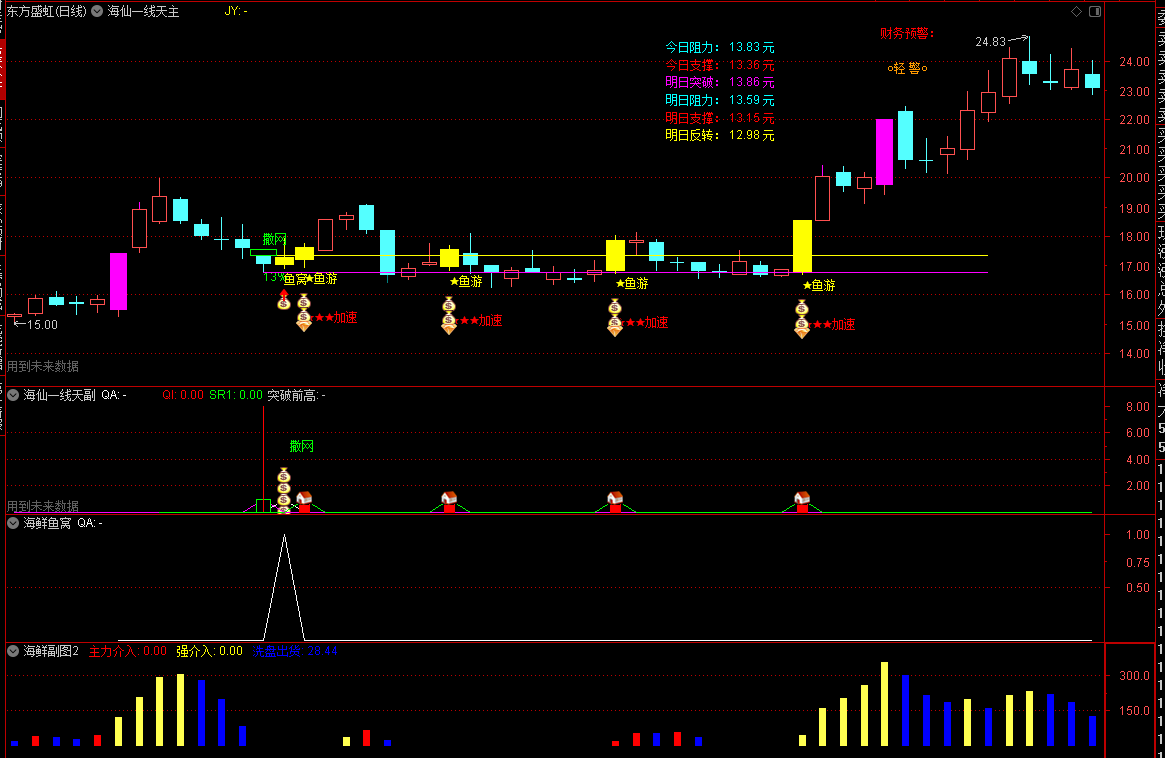The width and height of the screenshot is (1165, 758).
Task: Click the 20.00 price axis label
Action: 1135,178
